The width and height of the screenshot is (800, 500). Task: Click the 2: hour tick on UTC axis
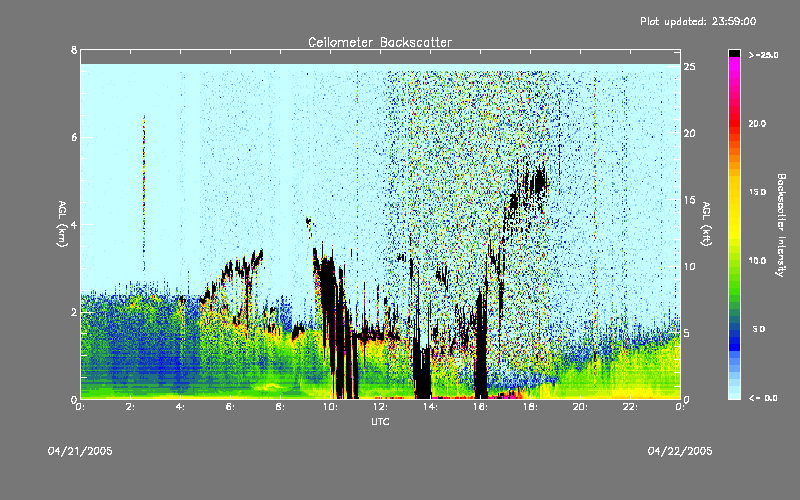[130, 407]
